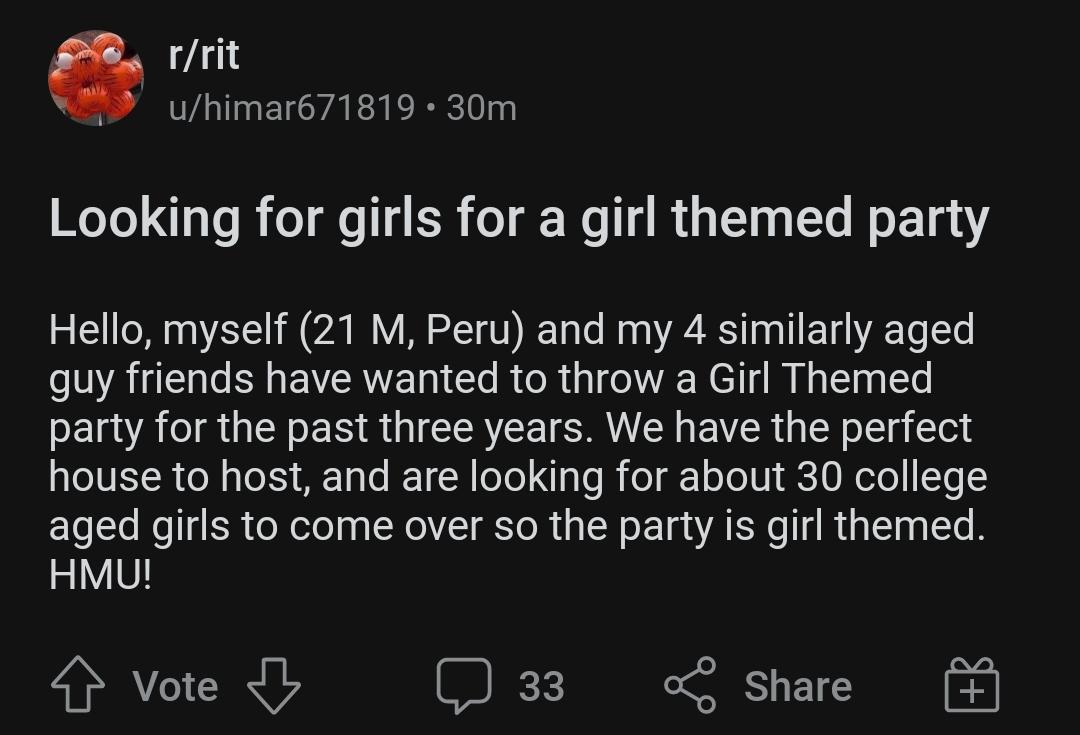This screenshot has height=735, width=1080.
Task: Downvote the post with the down arrow
Action: [273, 685]
